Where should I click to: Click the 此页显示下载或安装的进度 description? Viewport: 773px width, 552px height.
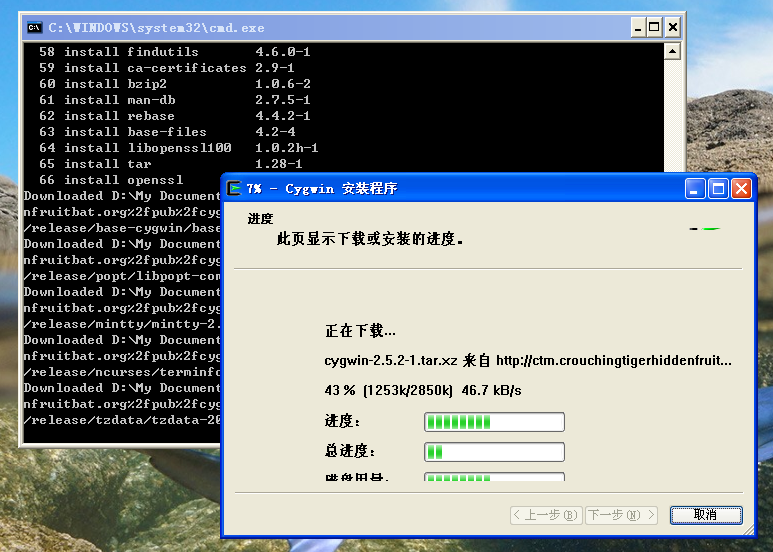pos(370,239)
